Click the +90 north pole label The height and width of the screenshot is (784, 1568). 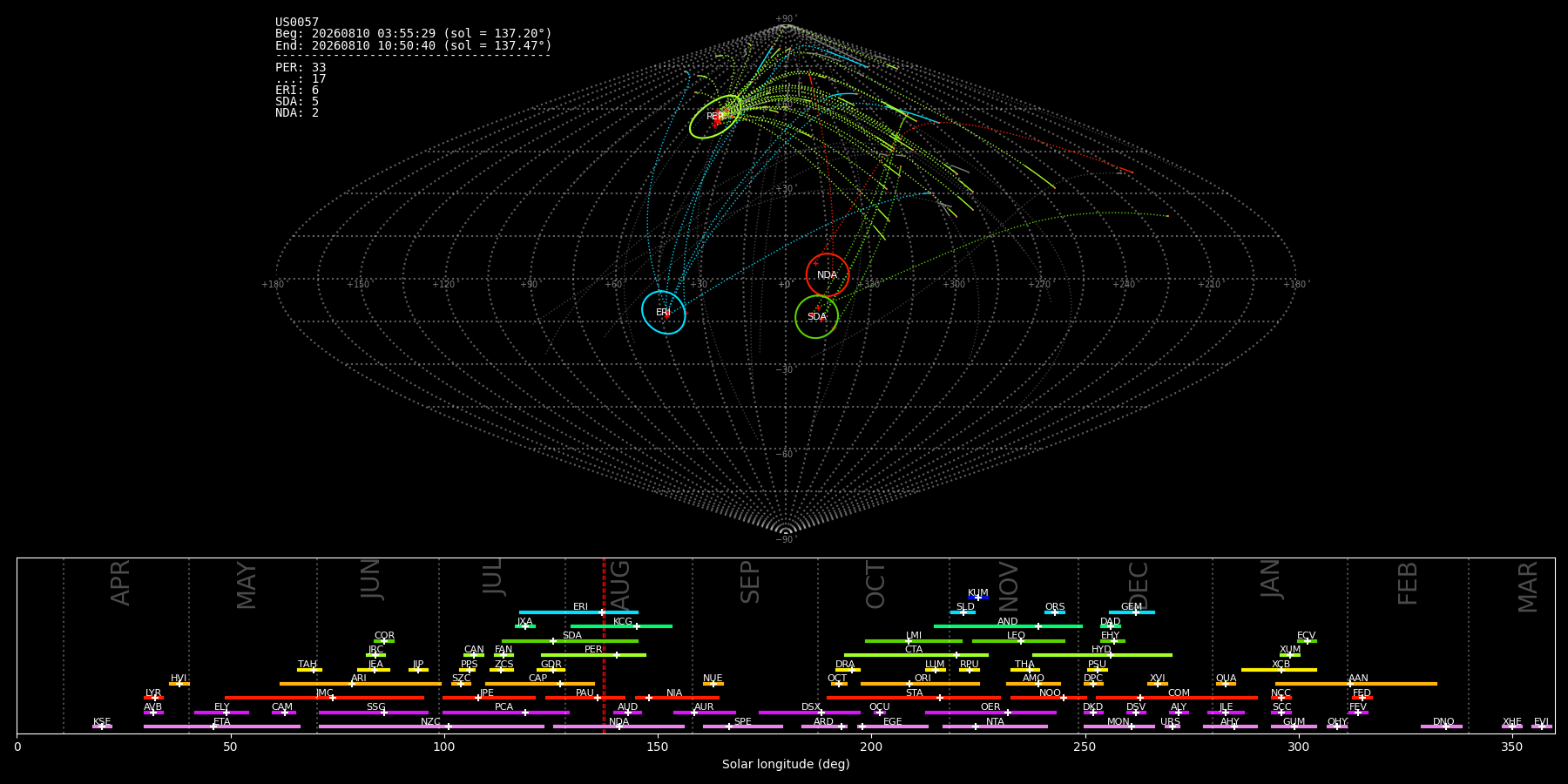786,19
